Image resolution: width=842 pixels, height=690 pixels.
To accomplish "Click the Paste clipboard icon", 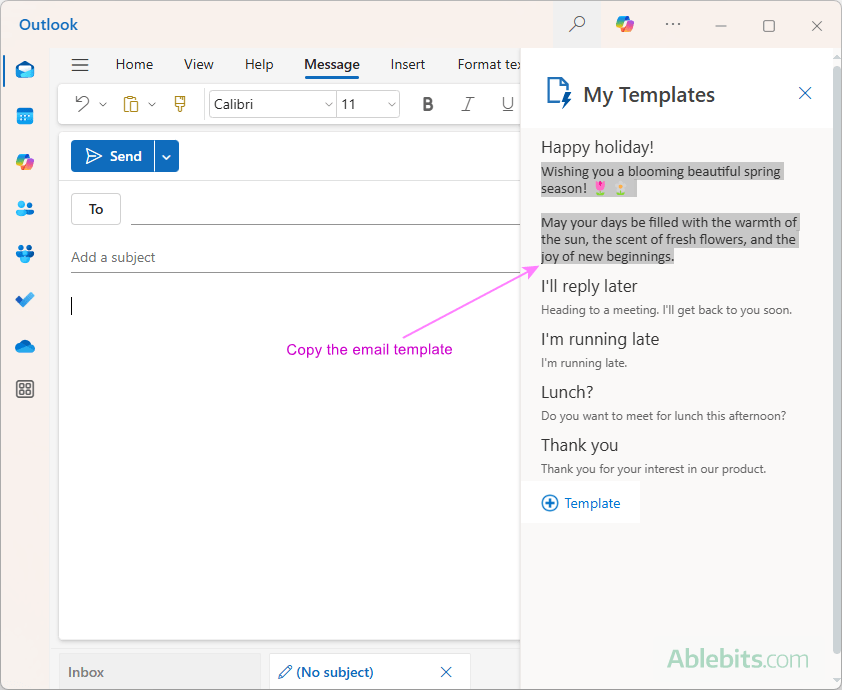I will coord(130,104).
